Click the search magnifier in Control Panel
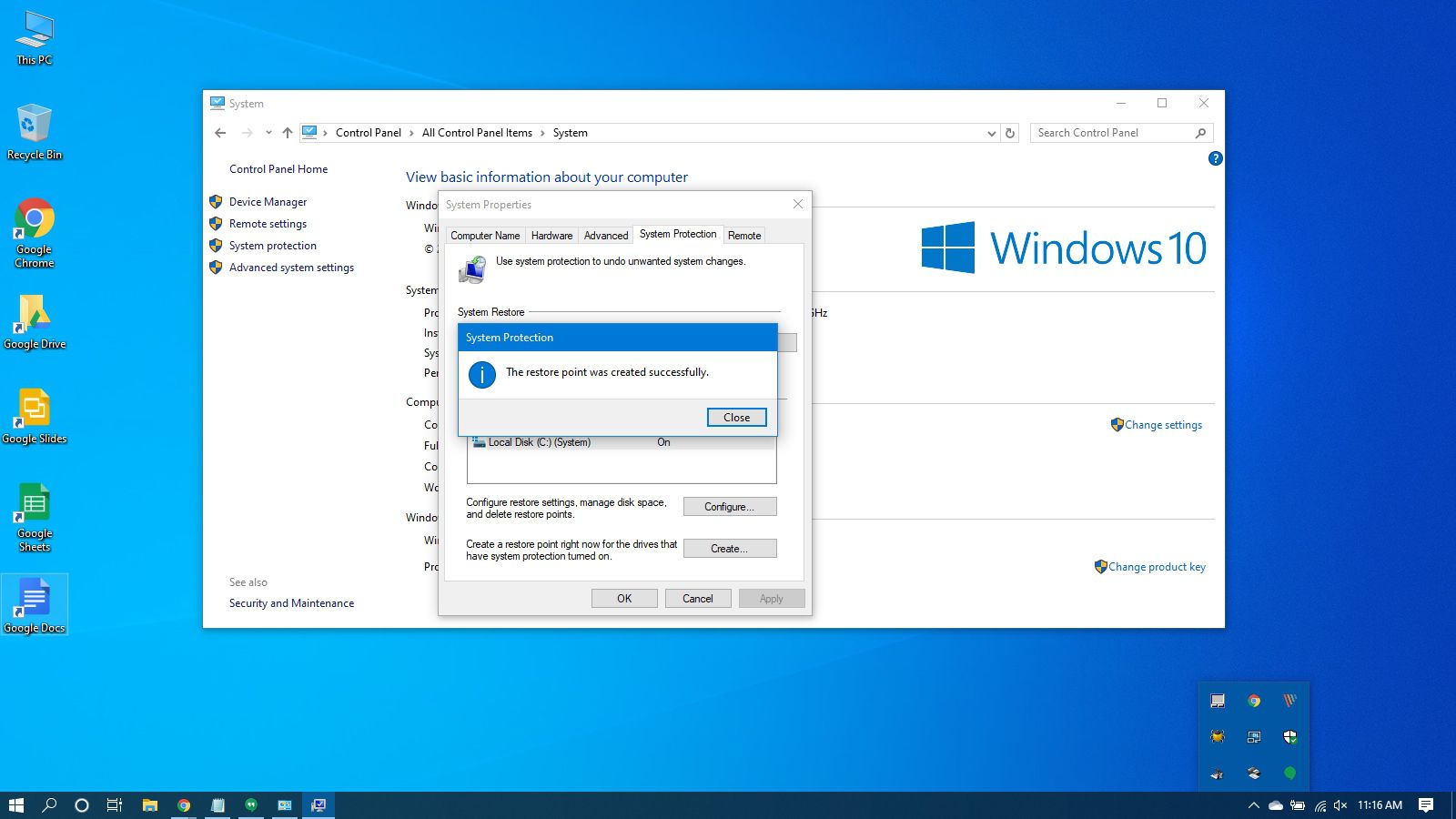Image resolution: width=1456 pixels, height=819 pixels. coord(1200,133)
